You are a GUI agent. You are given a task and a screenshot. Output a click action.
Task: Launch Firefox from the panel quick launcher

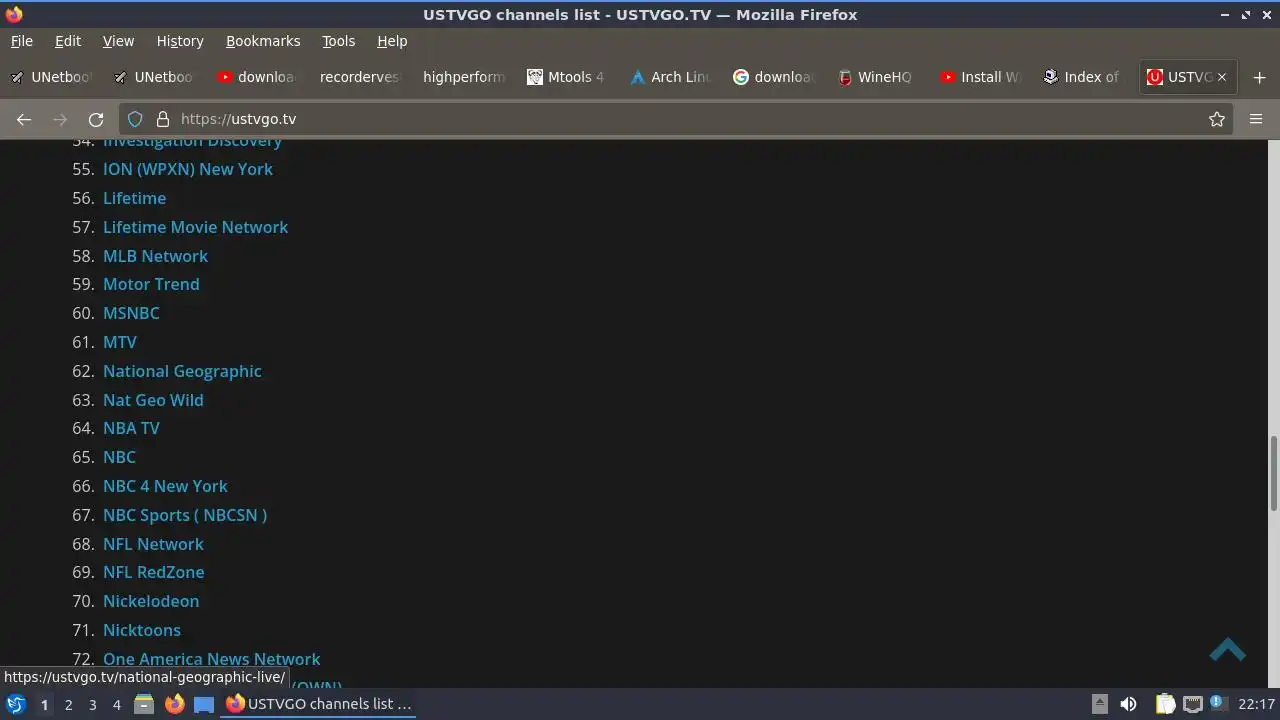tap(175, 704)
